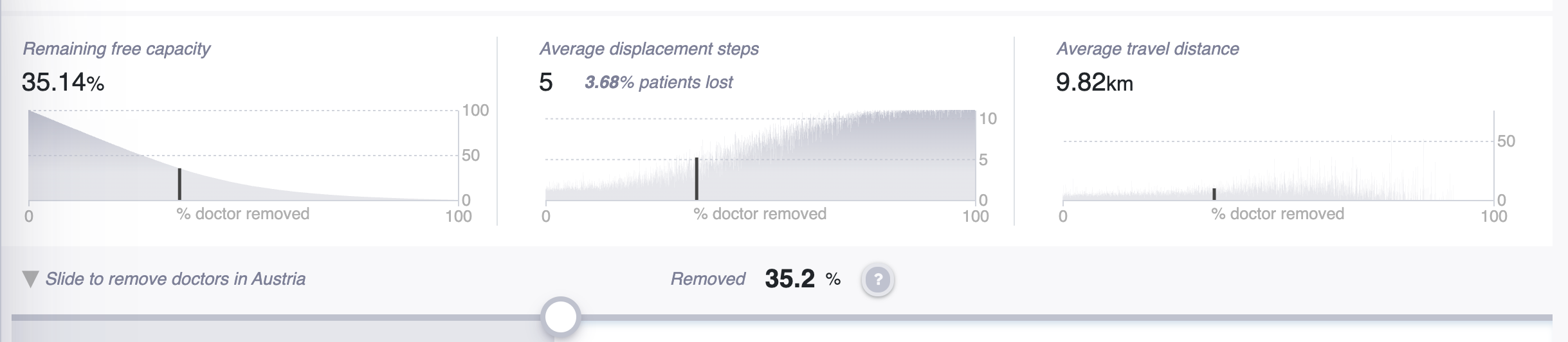The image size is (1568, 342).
Task: Click the marker in Average displacement steps chart
Action: coord(697,179)
